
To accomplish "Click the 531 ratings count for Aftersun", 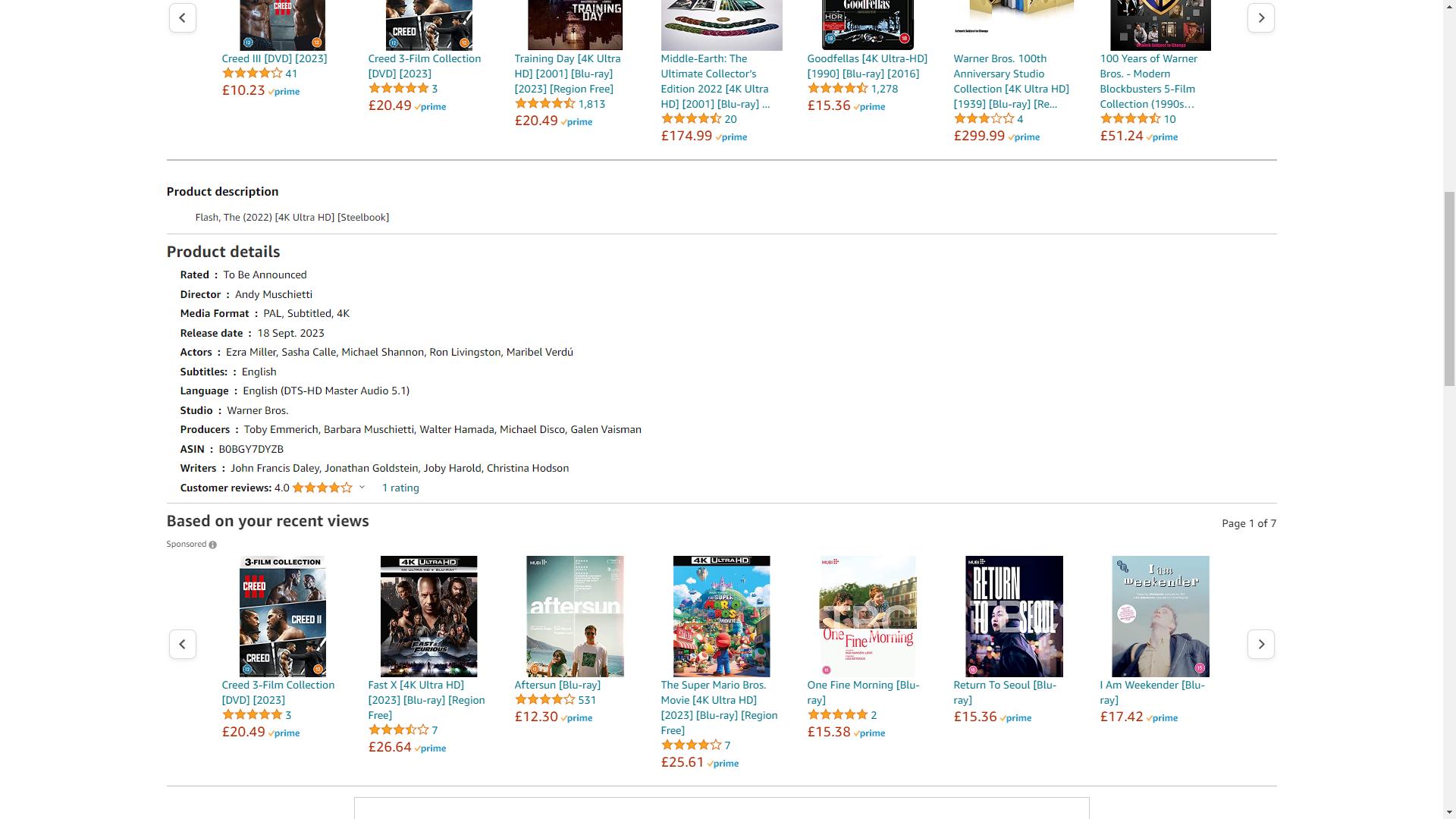I will click(x=587, y=700).
